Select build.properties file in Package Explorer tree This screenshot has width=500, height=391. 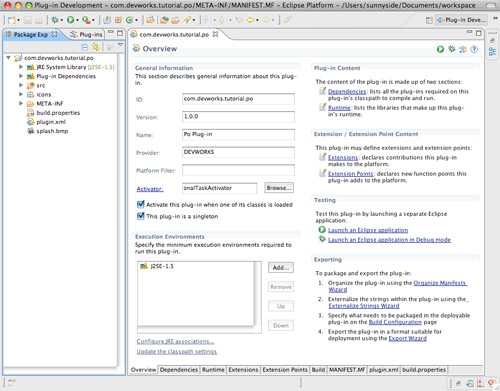coord(53,113)
